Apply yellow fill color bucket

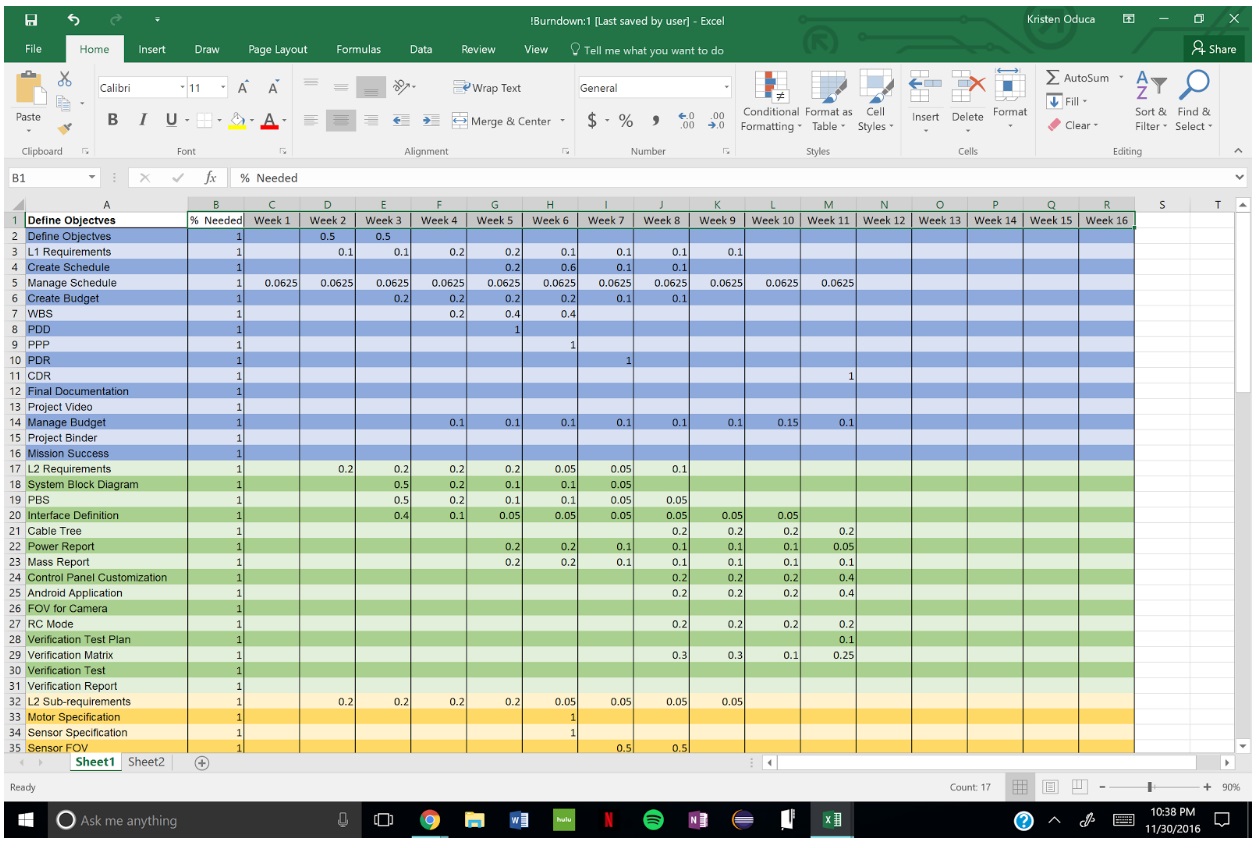[237, 120]
